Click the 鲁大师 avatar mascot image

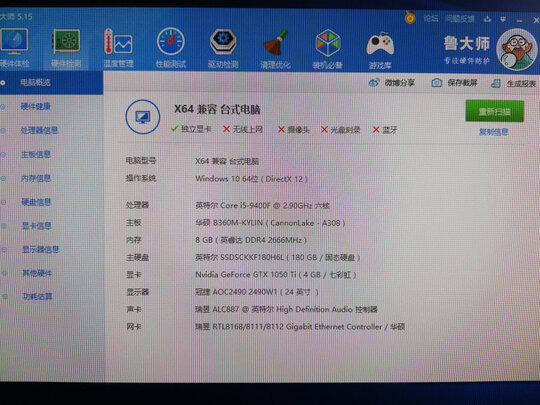tap(516, 49)
